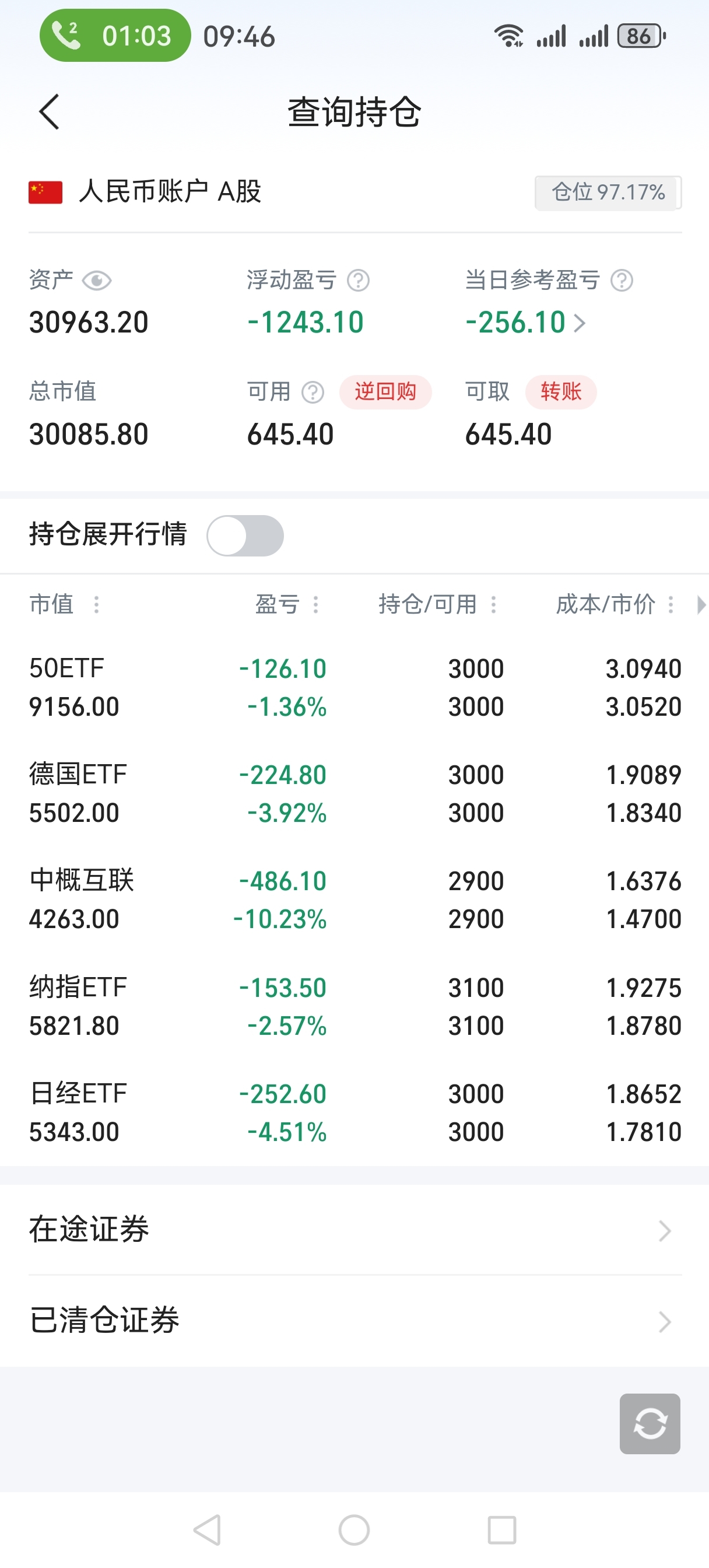Tap the 转账 button
The height and width of the screenshot is (1568, 709).
560,392
